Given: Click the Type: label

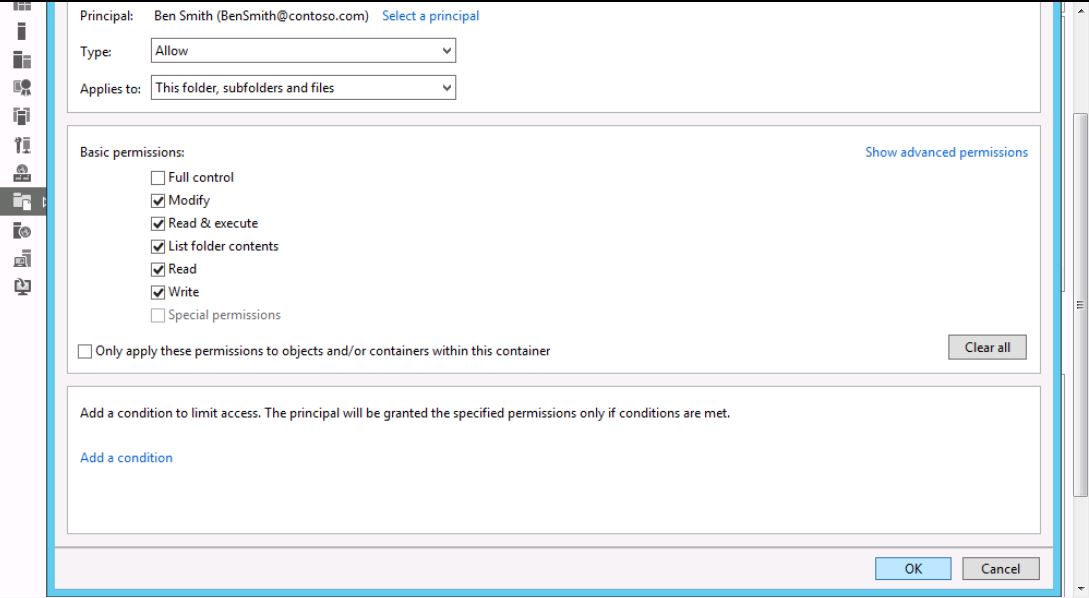Looking at the screenshot, I should [95, 52].
